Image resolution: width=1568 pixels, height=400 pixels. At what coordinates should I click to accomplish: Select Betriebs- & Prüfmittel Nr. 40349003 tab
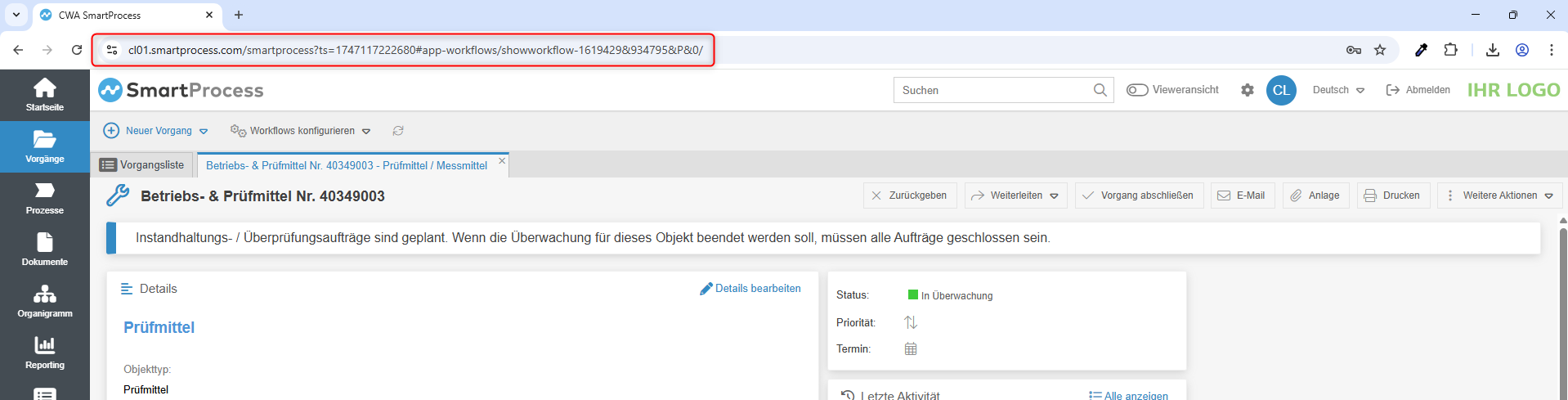tap(346, 165)
